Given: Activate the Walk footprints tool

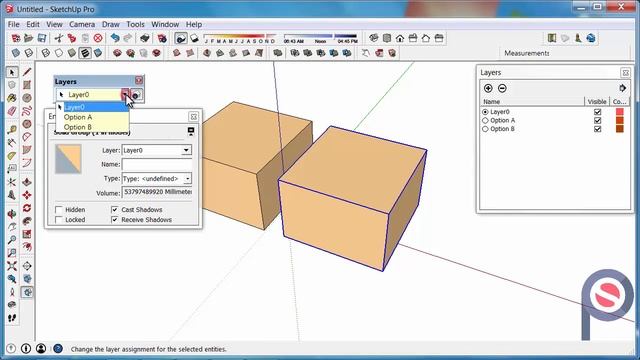Looking at the screenshot, I should click(x=12, y=318).
